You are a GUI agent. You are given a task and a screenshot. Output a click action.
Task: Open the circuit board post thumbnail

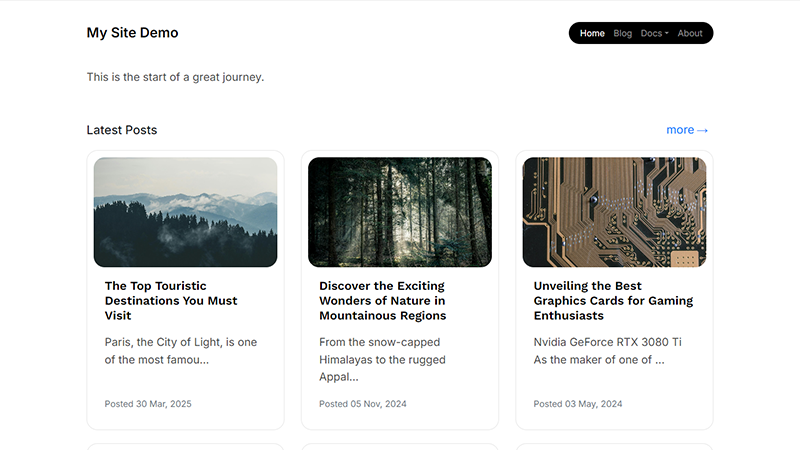tap(614, 212)
